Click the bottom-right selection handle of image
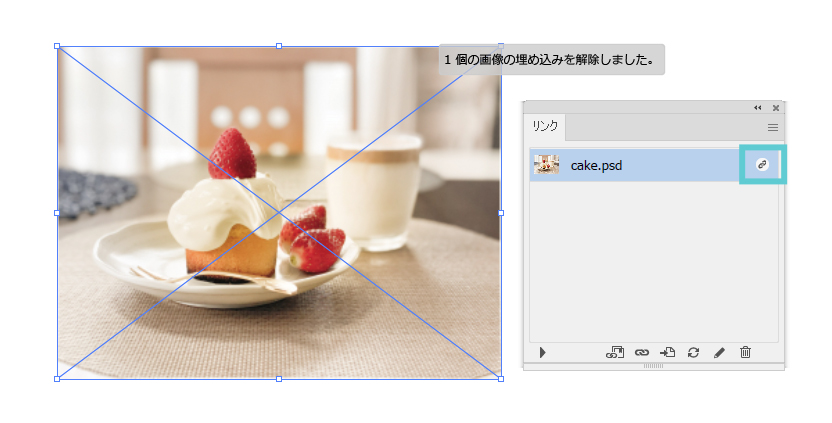 click(x=500, y=378)
